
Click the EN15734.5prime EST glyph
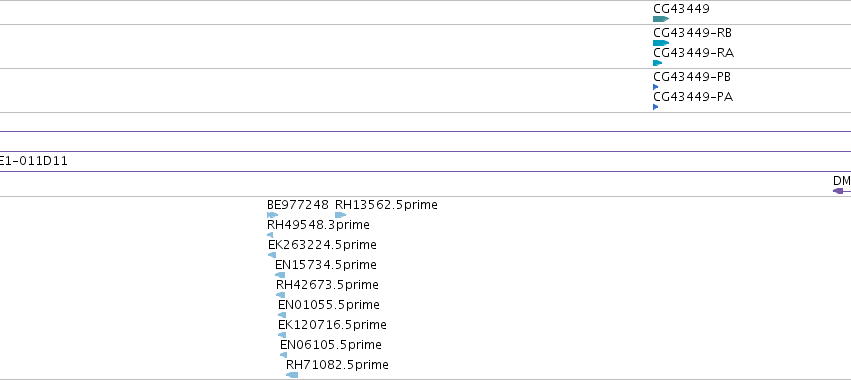(x=280, y=275)
